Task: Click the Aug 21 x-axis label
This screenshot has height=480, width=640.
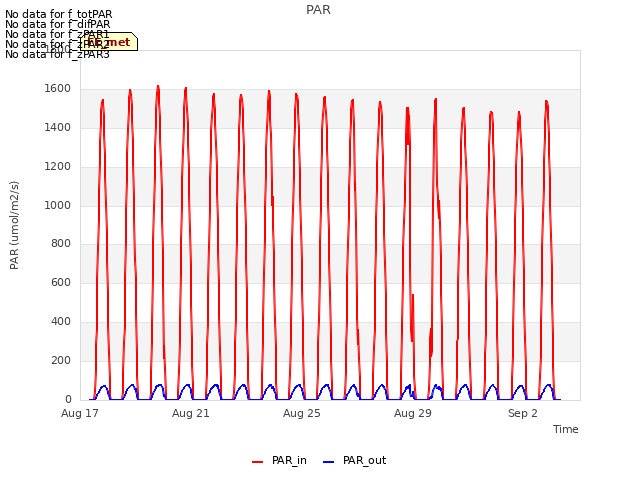Action: point(191,413)
